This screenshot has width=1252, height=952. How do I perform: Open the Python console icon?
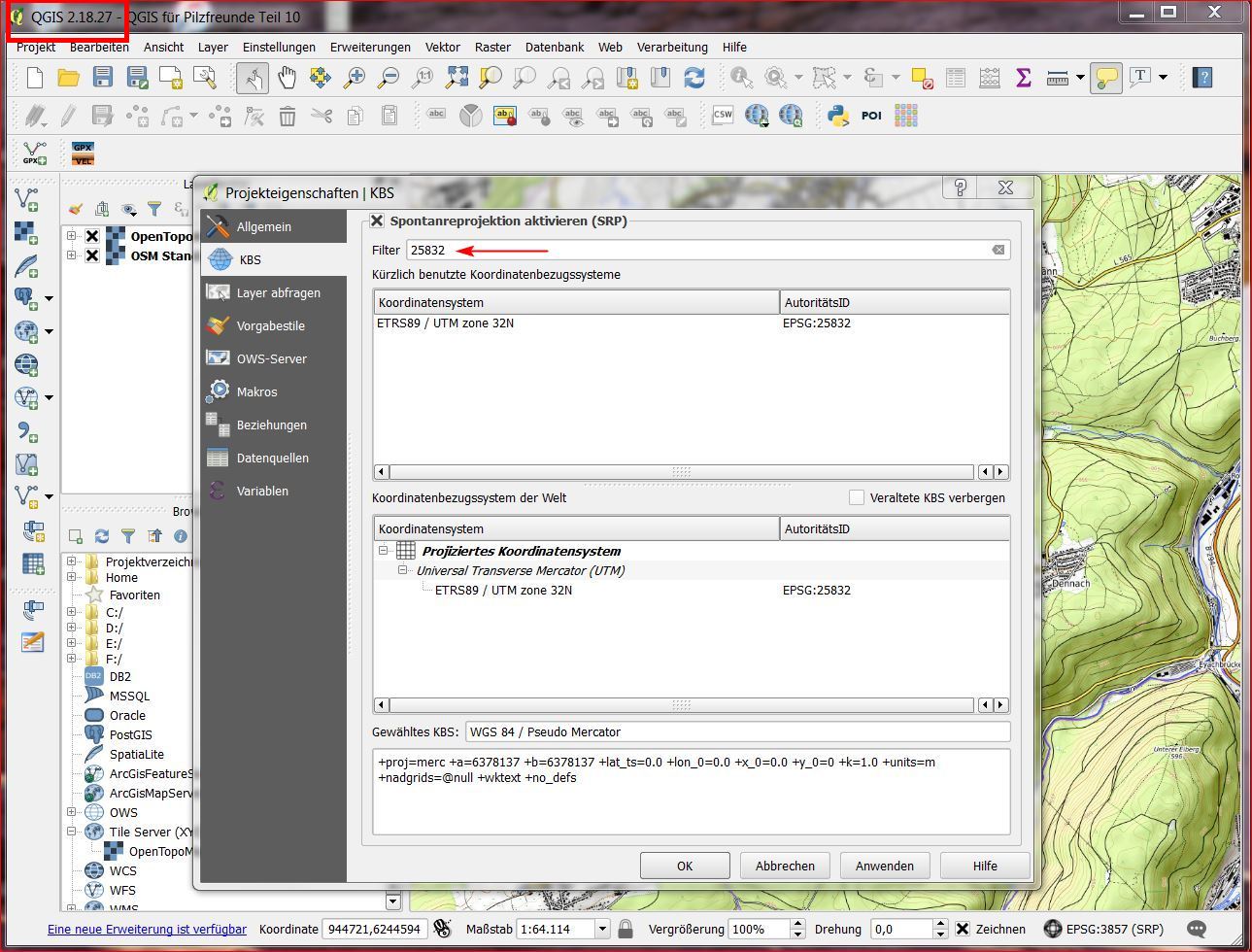[838, 116]
